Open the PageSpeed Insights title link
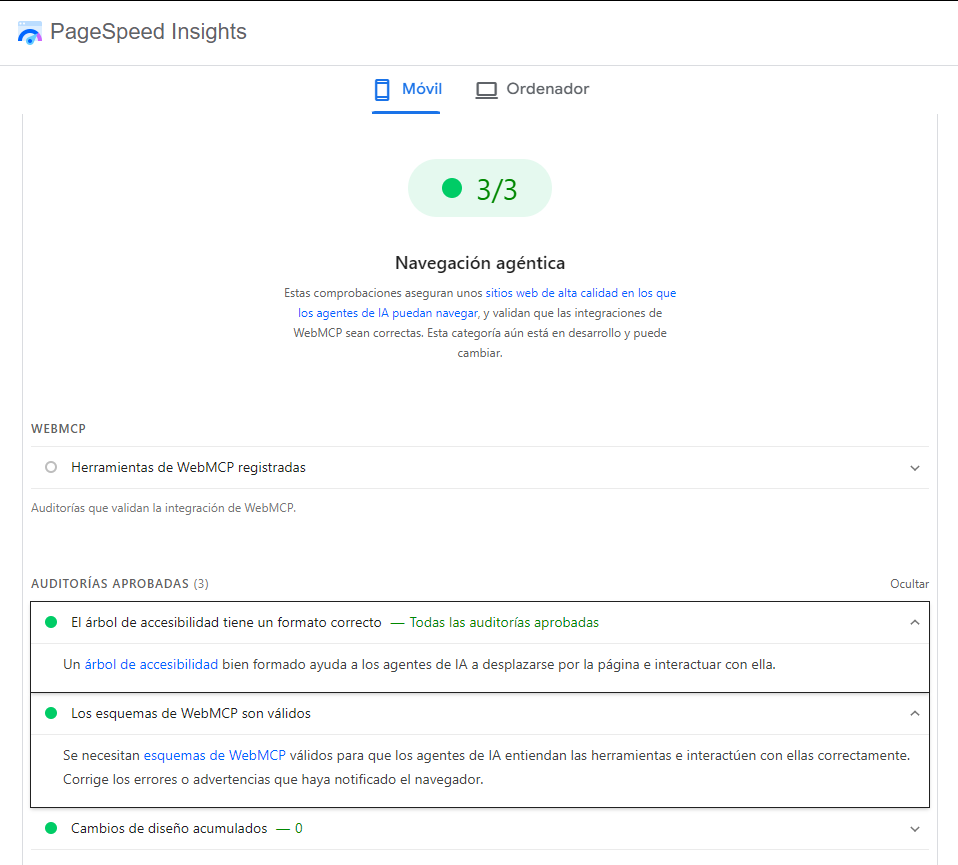The width and height of the screenshot is (958, 865). click(x=148, y=32)
